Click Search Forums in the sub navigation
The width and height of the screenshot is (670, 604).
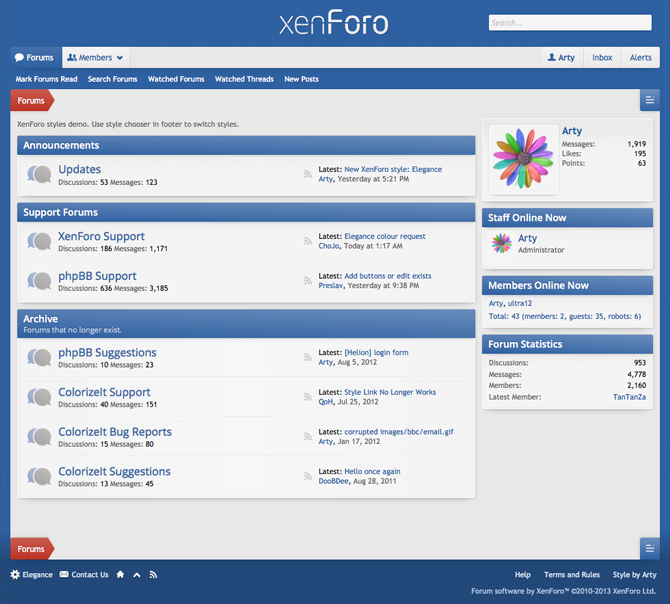click(x=113, y=79)
